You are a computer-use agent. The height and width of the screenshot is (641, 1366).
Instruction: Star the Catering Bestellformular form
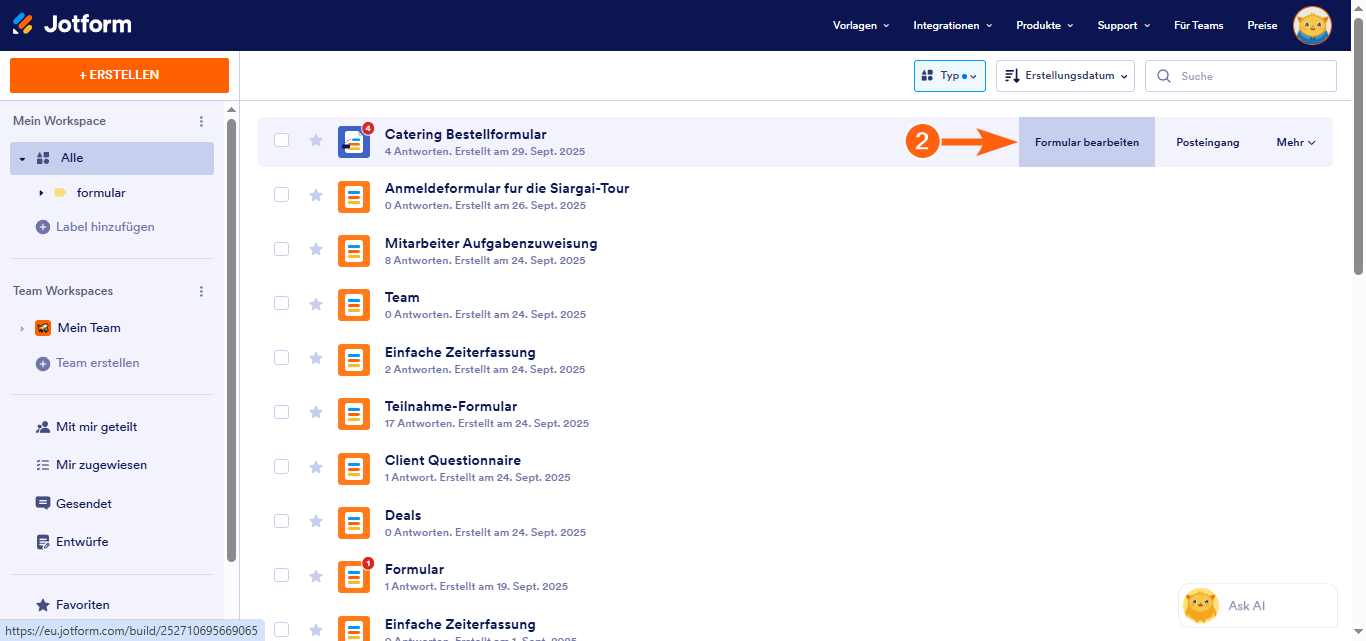click(316, 141)
